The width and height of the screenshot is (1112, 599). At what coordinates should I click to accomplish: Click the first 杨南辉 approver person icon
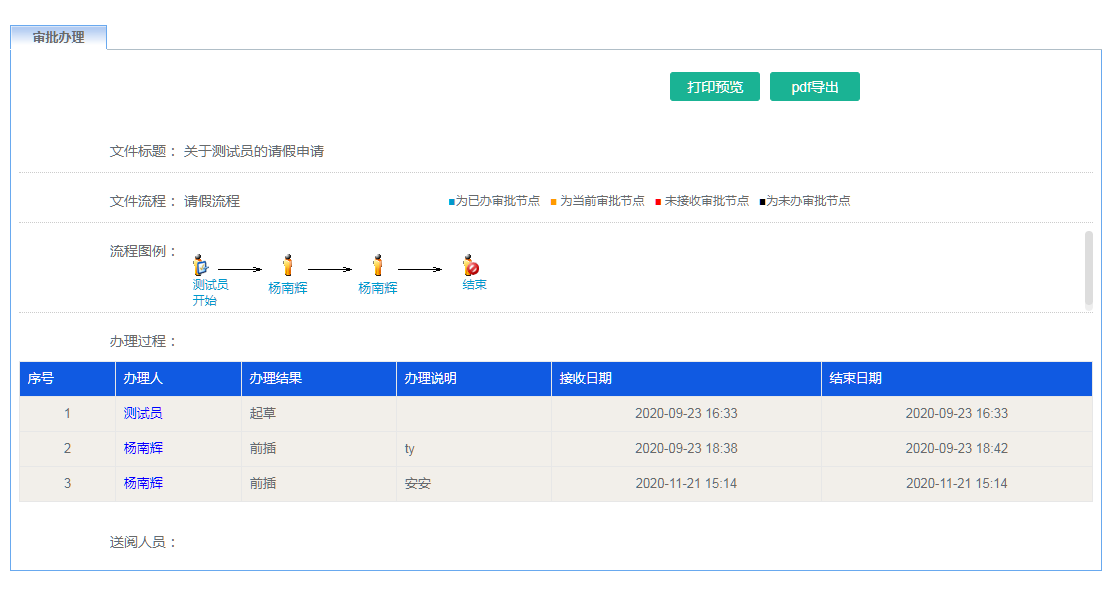pyautogui.click(x=287, y=265)
